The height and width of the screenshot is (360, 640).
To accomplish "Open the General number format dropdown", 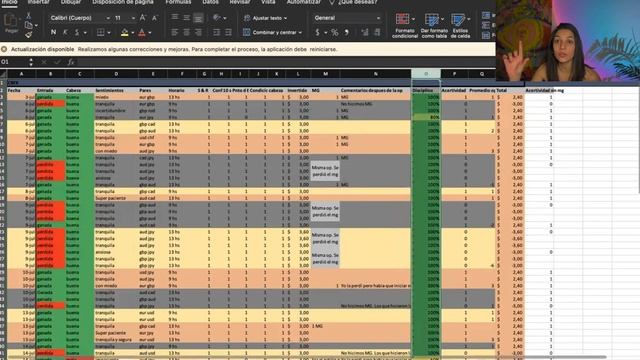I will point(347,18).
